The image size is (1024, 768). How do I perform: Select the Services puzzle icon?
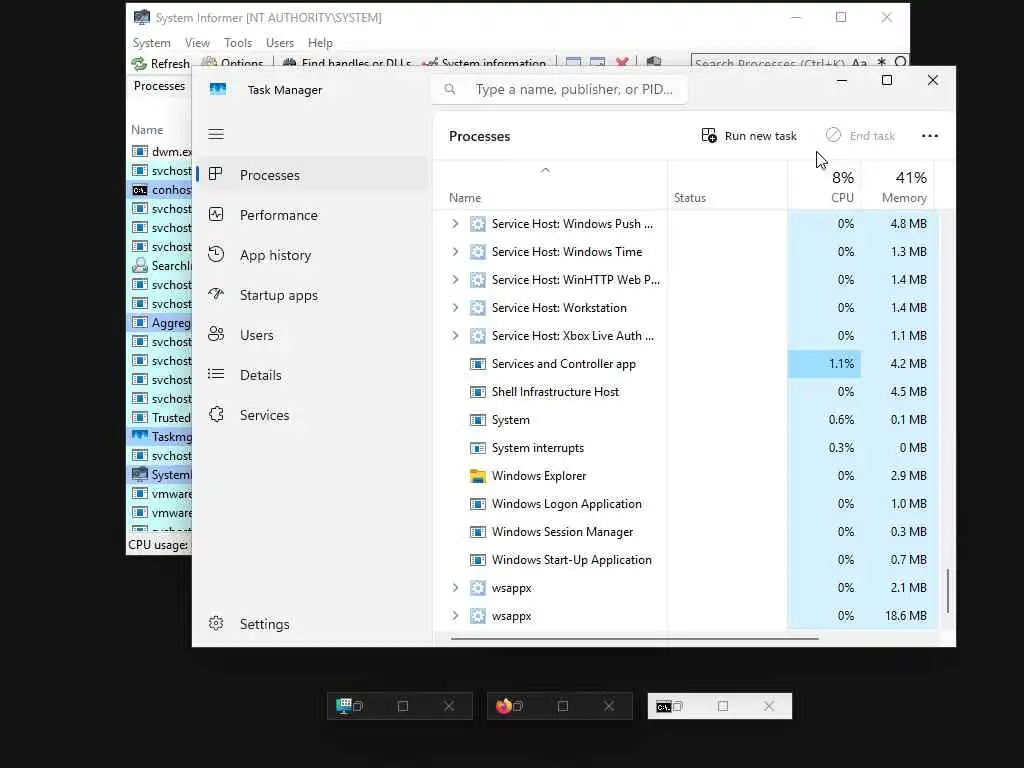(216, 414)
